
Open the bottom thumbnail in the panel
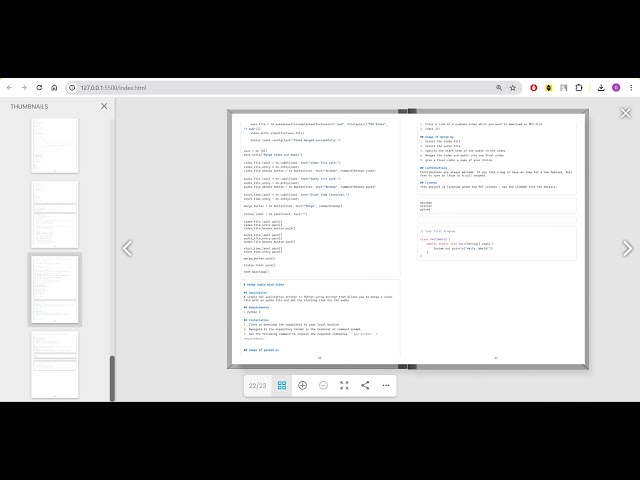[x=54, y=364]
